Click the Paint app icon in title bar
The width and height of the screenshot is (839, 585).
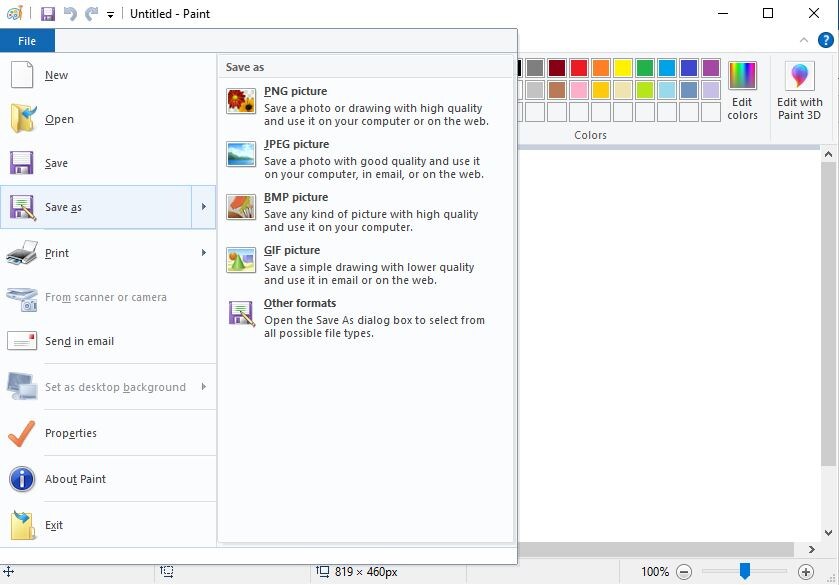click(x=14, y=13)
